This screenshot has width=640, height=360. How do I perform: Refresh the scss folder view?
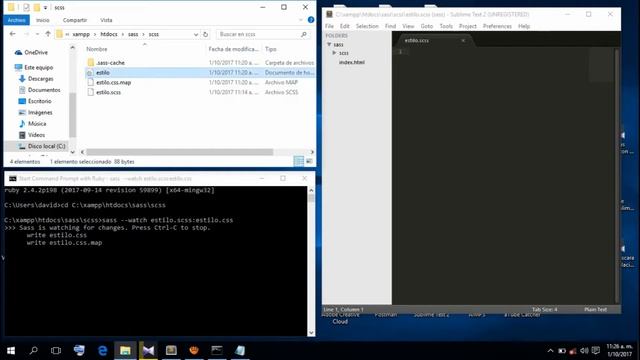tap(206, 35)
